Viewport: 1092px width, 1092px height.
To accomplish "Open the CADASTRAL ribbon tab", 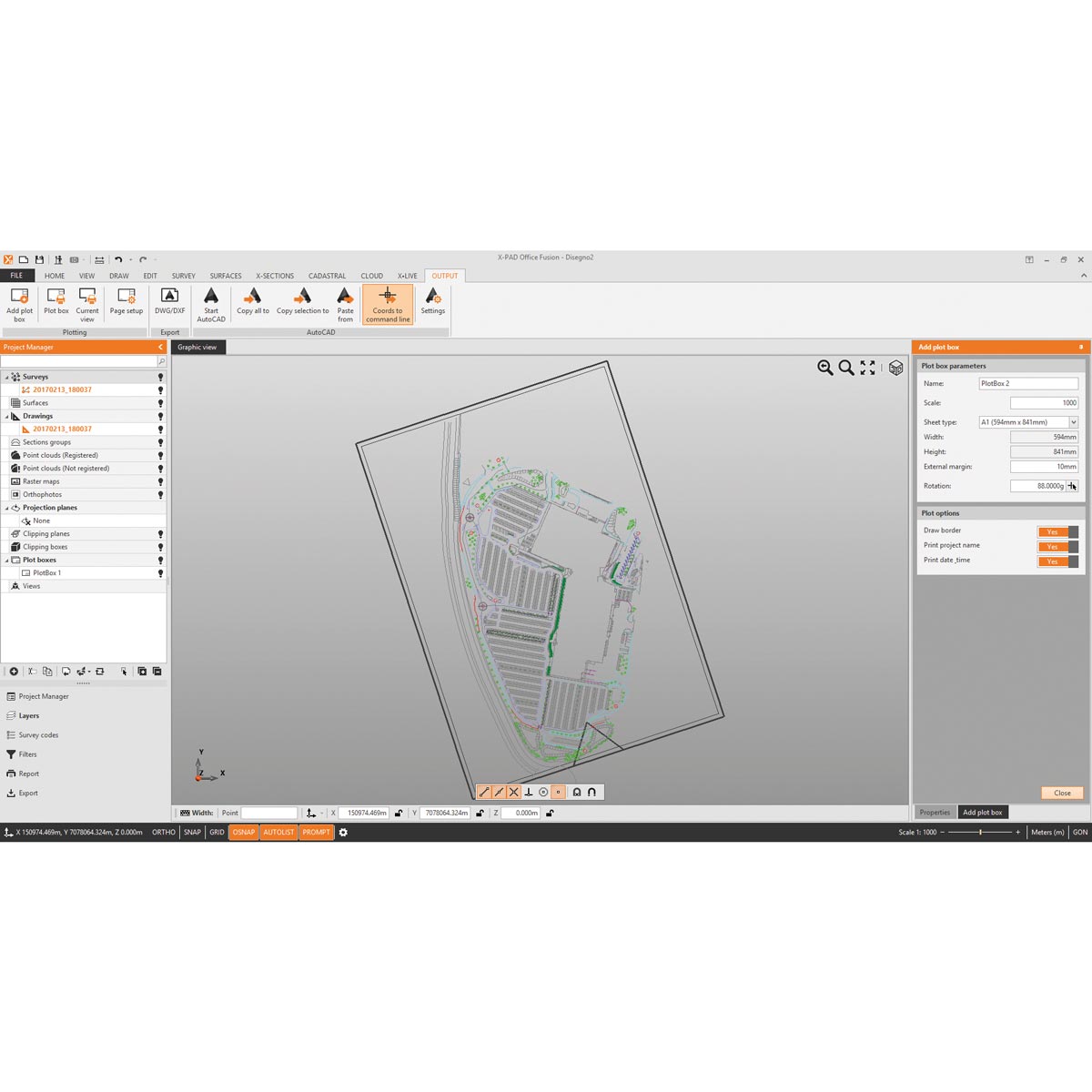I will coord(327,276).
